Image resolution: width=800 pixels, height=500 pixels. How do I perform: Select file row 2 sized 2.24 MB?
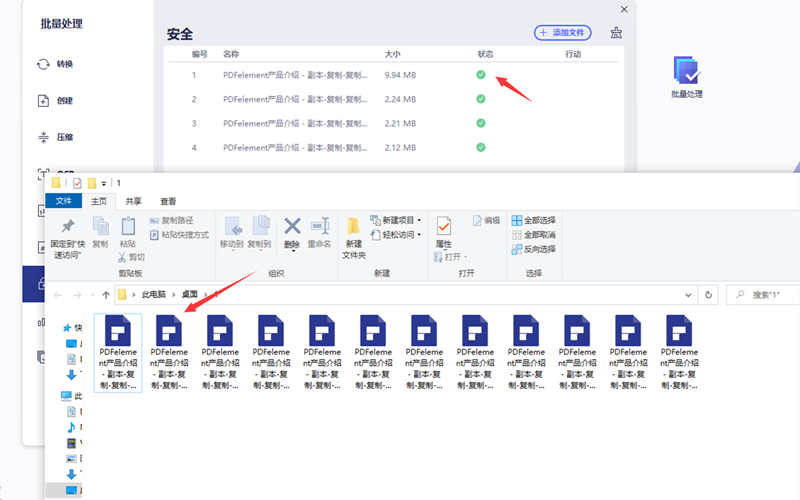[393, 99]
